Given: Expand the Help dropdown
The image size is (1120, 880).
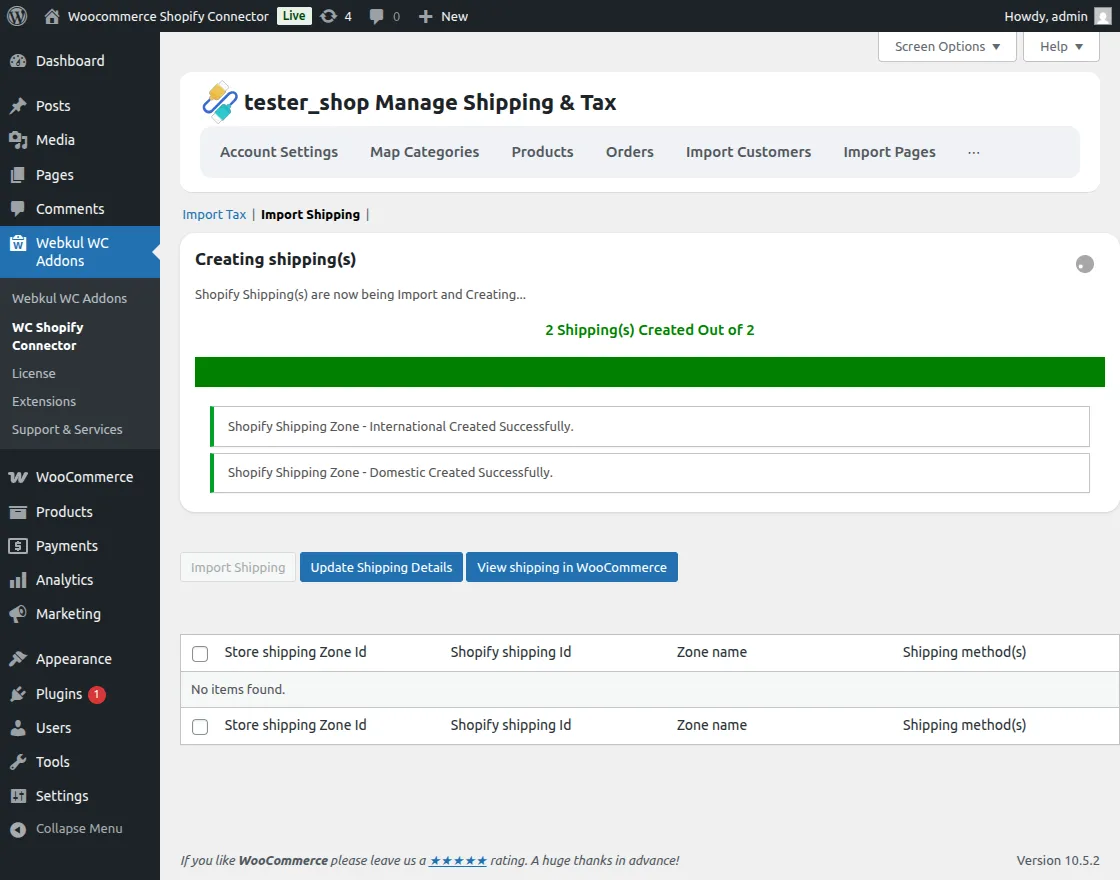Looking at the screenshot, I should pyautogui.click(x=1061, y=47).
